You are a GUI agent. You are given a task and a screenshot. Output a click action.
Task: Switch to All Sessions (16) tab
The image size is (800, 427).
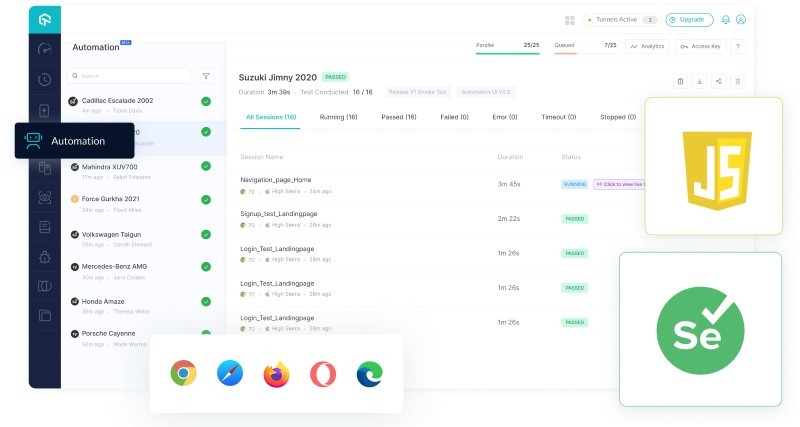(x=271, y=117)
